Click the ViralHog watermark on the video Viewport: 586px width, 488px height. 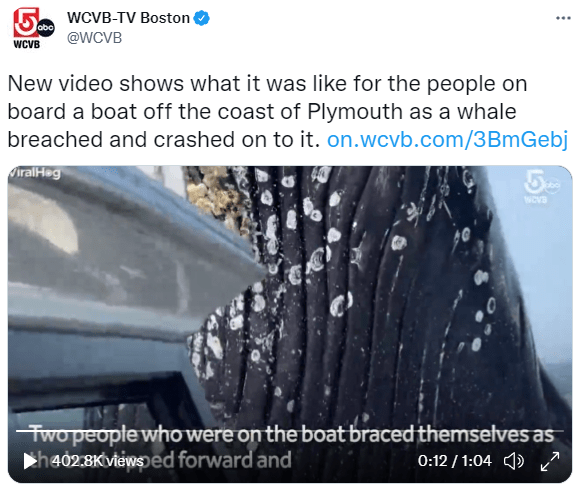pos(34,173)
